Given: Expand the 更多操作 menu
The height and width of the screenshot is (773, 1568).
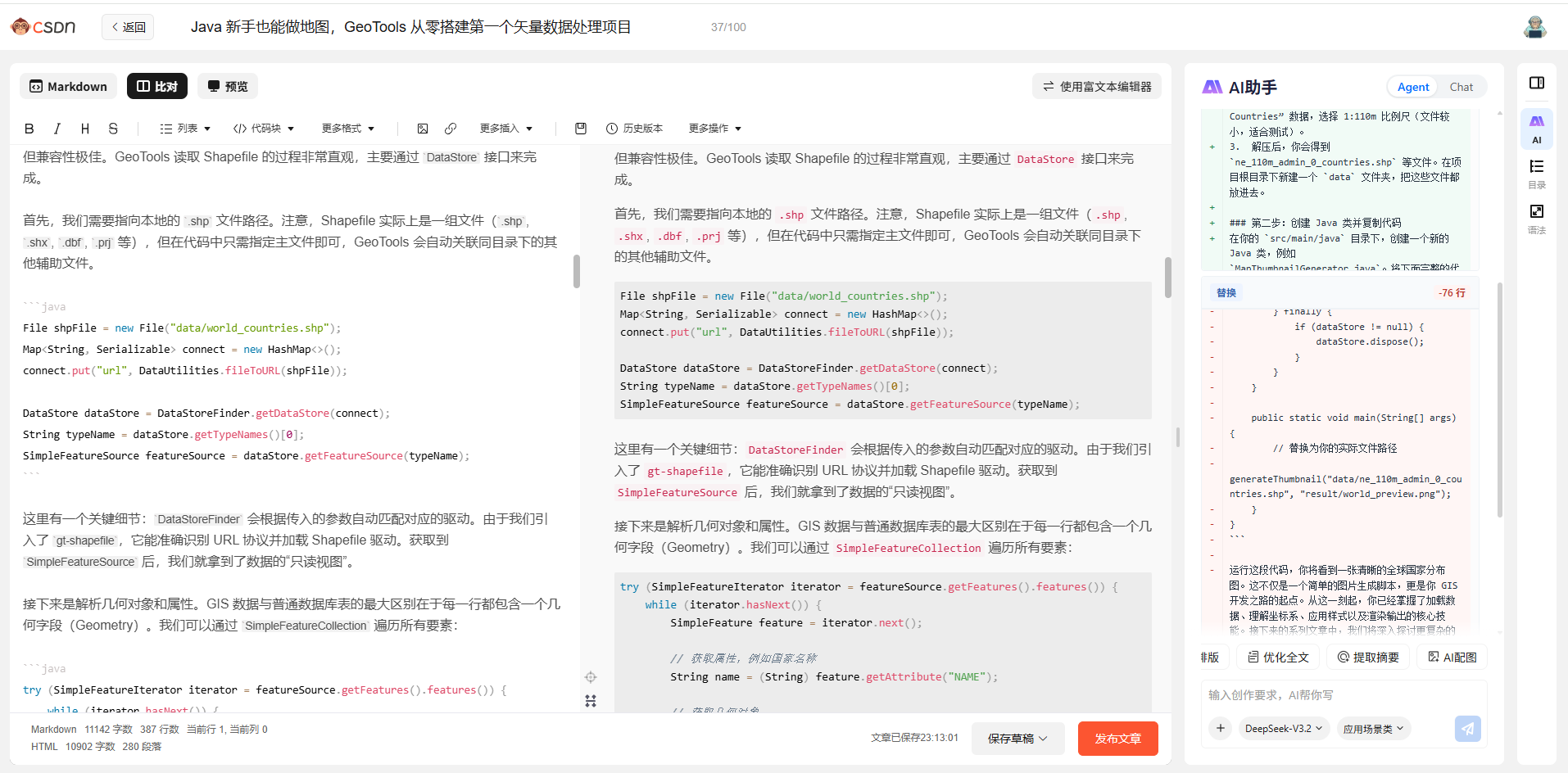Looking at the screenshot, I should (715, 129).
